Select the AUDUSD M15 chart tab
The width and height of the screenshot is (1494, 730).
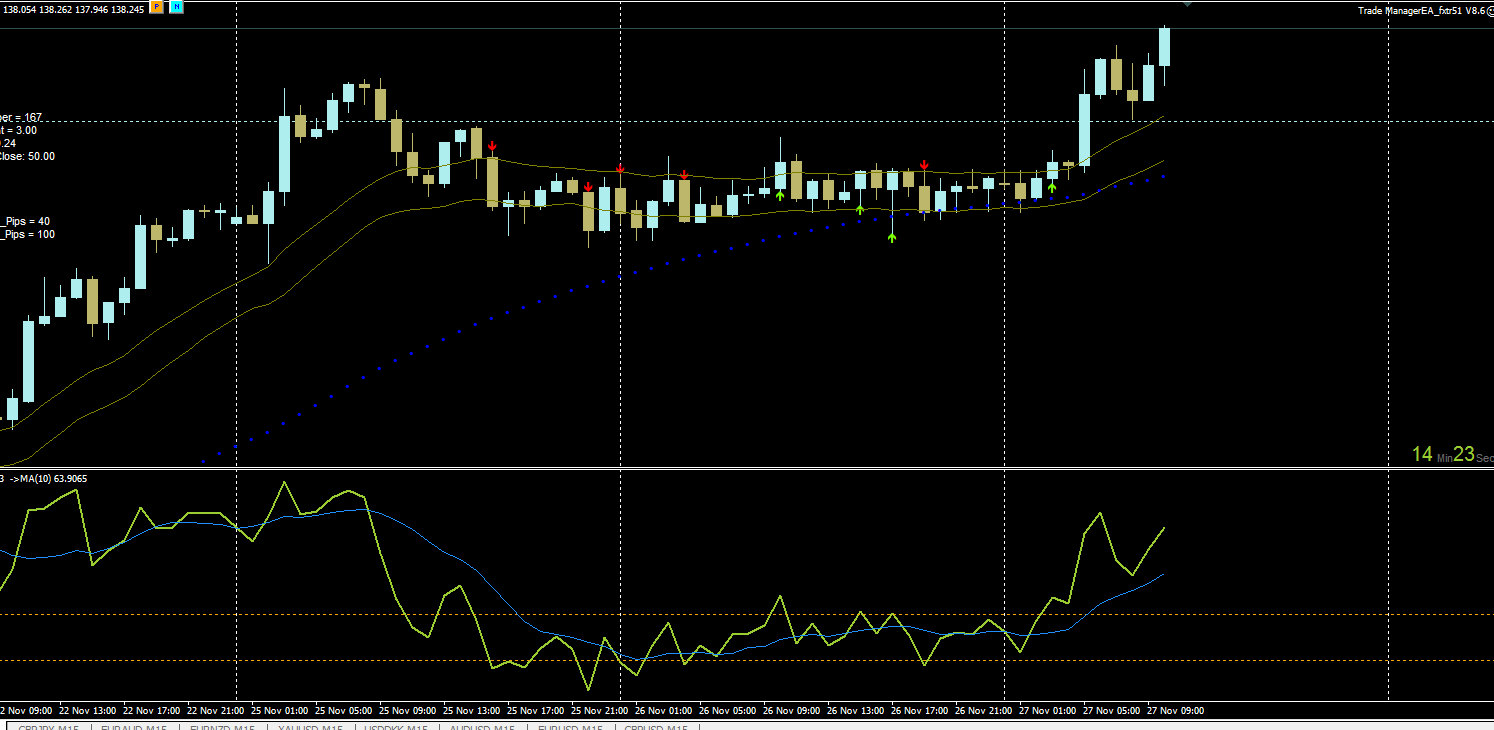(x=482, y=726)
